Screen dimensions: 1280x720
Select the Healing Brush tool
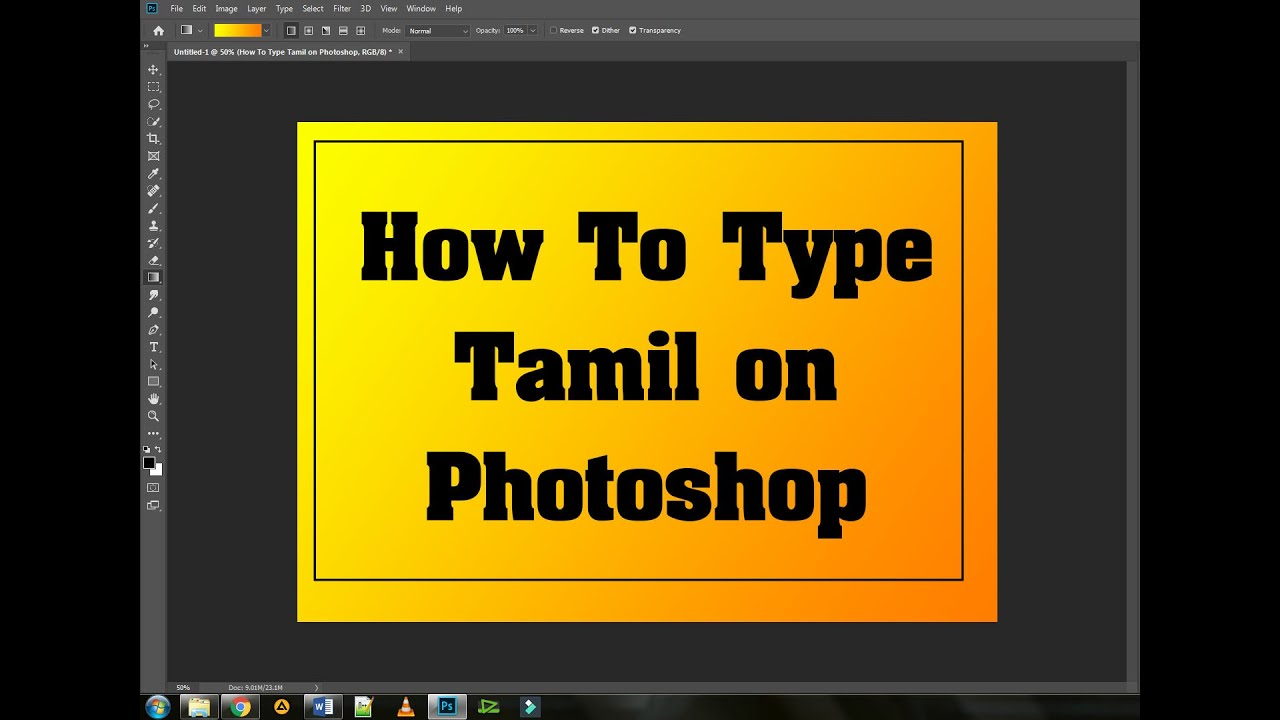click(153, 191)
